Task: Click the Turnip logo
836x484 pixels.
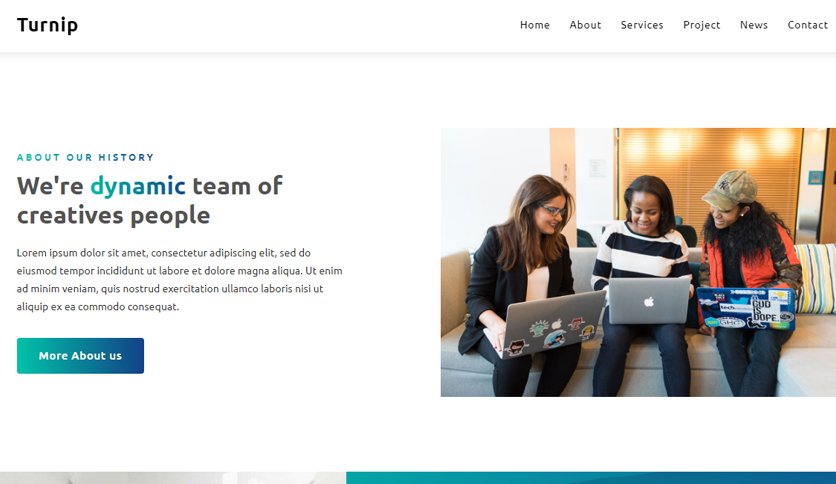Action: click(47, 25)
